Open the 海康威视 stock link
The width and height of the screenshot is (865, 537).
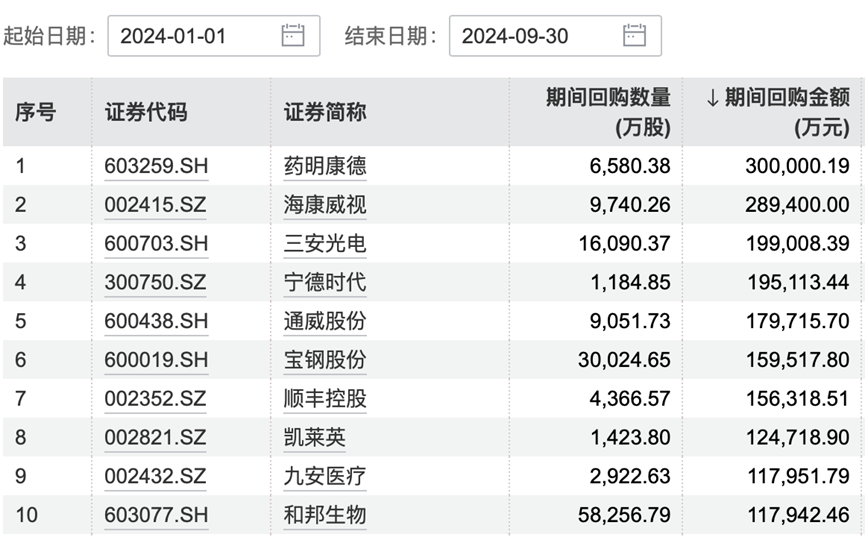[325, 205]
